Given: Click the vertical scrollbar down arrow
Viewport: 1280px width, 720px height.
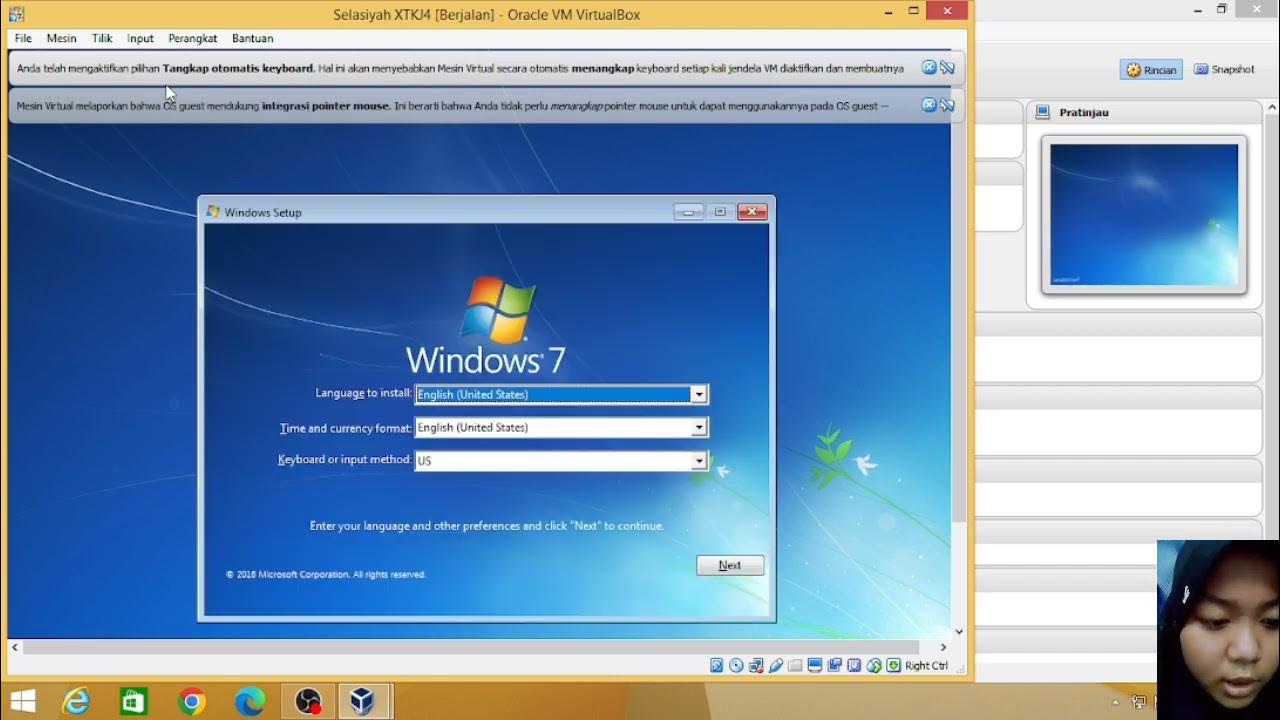Looking at the screenshot, I should 959,631.
